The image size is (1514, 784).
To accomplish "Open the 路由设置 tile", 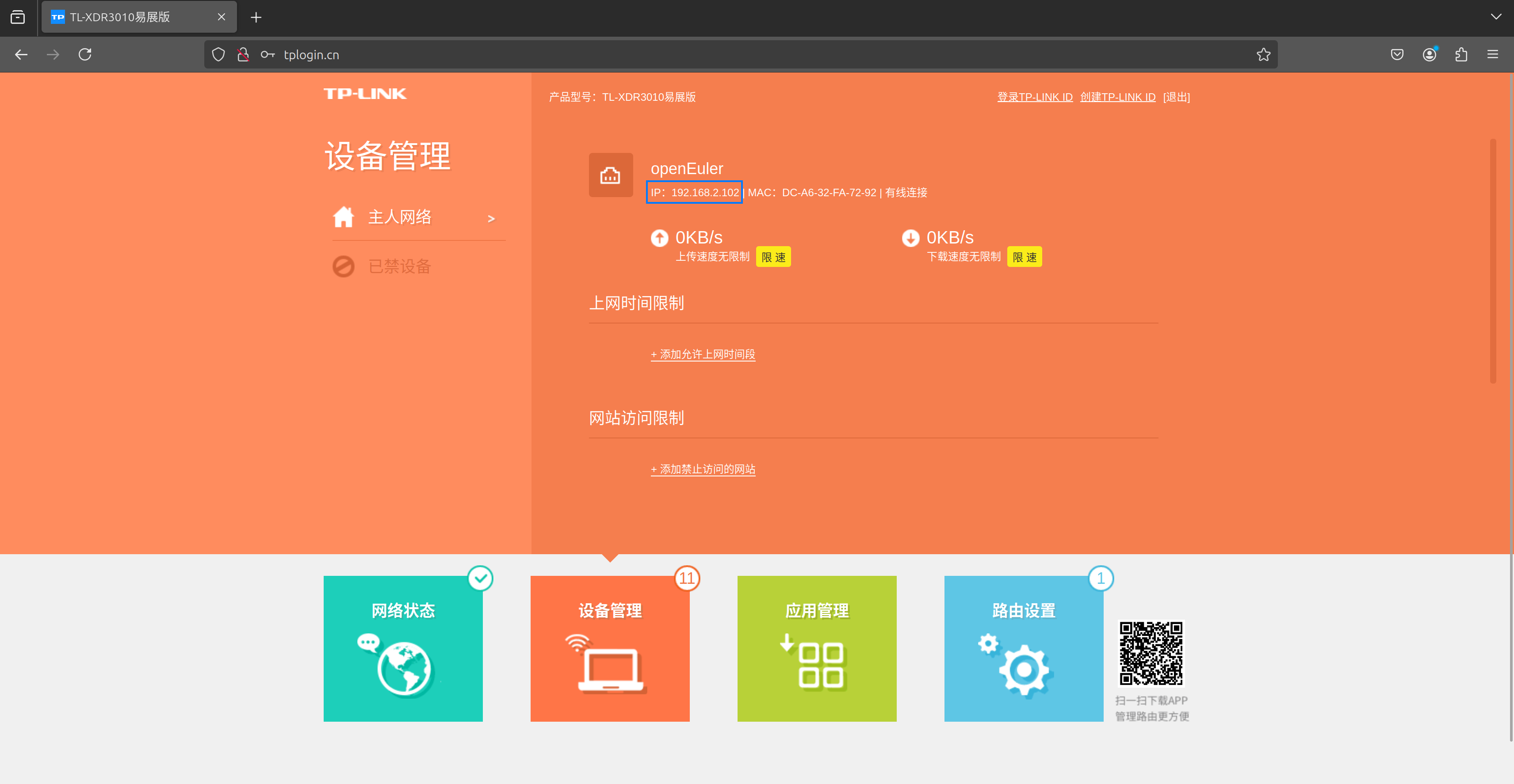I will (x=1024, y=649).
